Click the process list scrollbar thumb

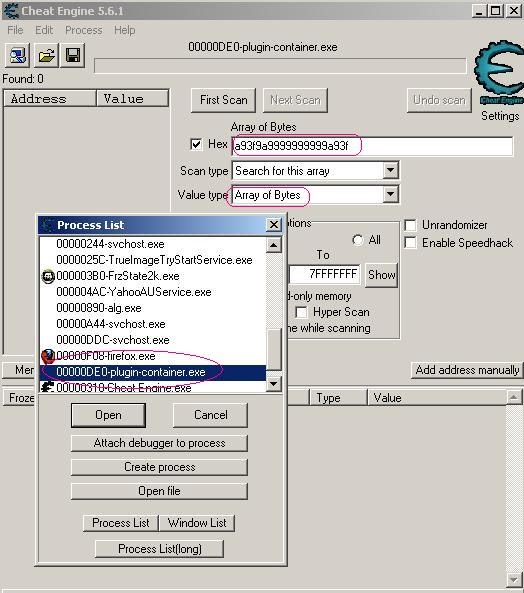click(274, 349)
